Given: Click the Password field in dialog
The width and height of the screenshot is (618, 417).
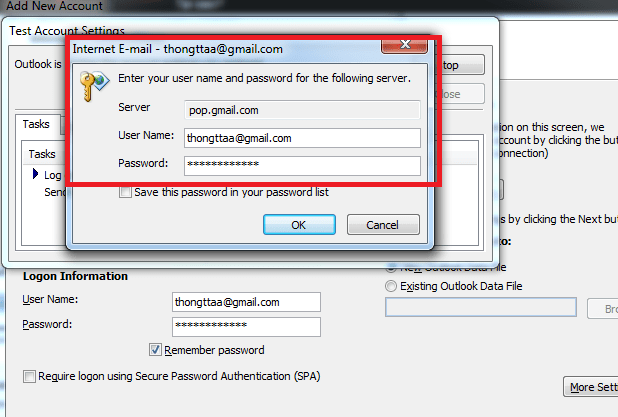Looking at the screenshot, I should (302, 166).
